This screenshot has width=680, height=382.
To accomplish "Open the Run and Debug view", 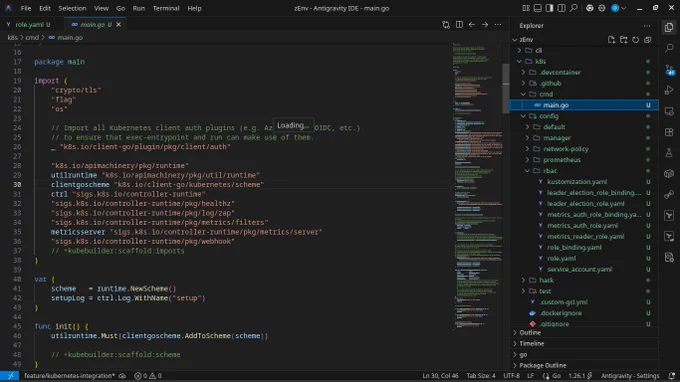I will [x=669, y=90].
